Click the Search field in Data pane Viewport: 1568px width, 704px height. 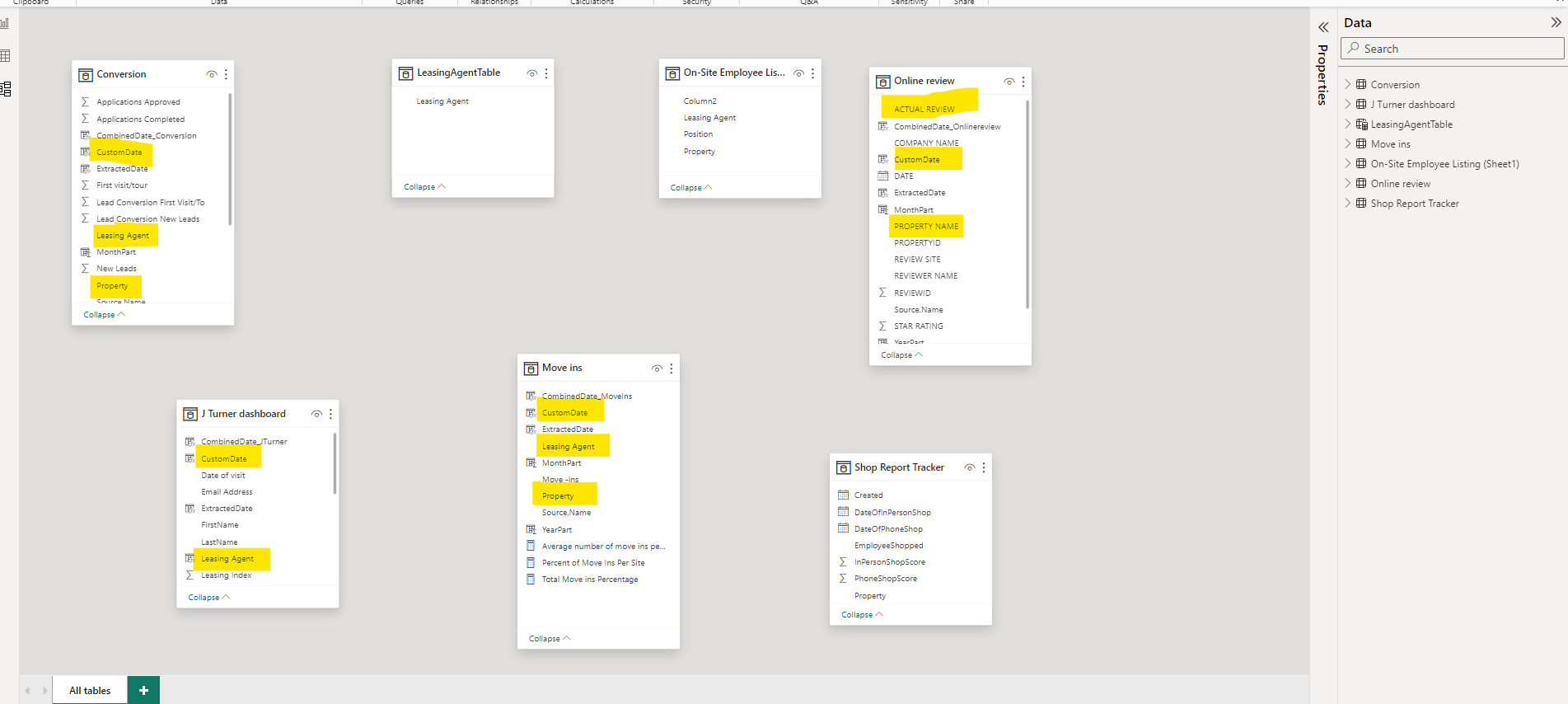point(1453,49)
